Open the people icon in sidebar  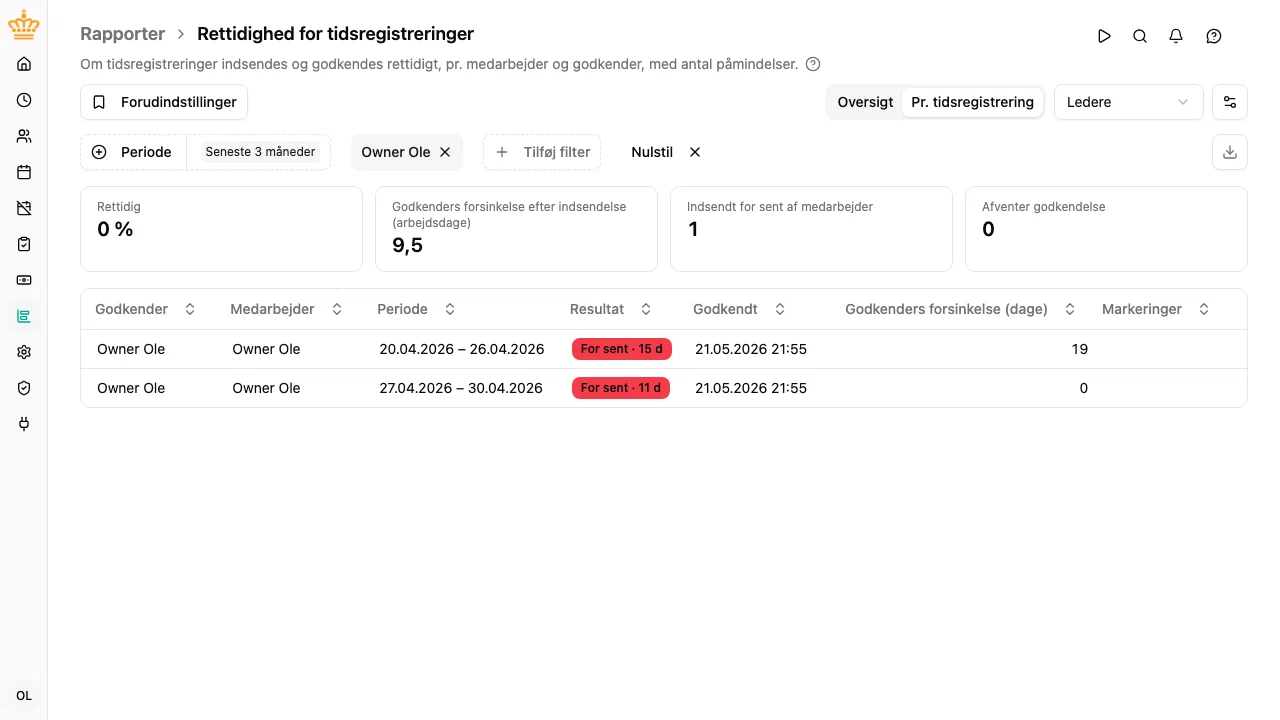pyautogui.click(x=24, y=136)
